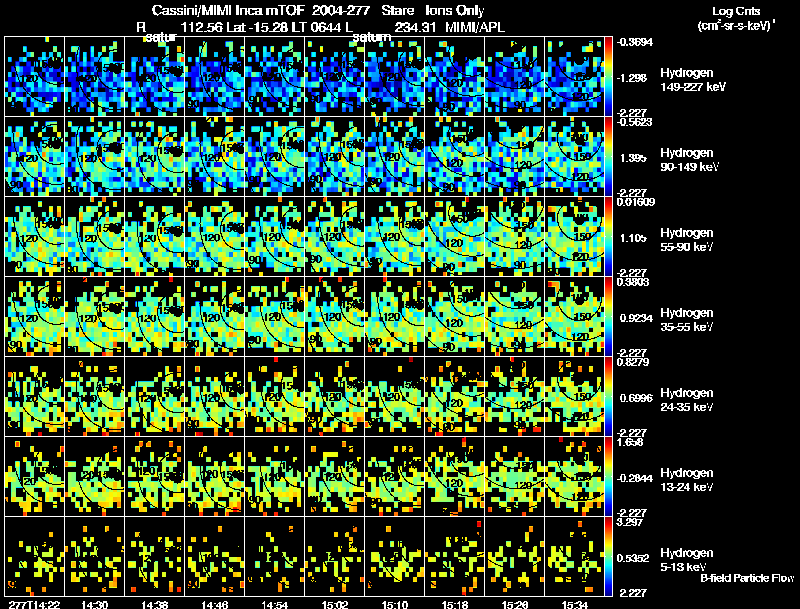The image size is (800, 609).
Task: Click the '1.658' color scale value
Action: click(630, 442)
